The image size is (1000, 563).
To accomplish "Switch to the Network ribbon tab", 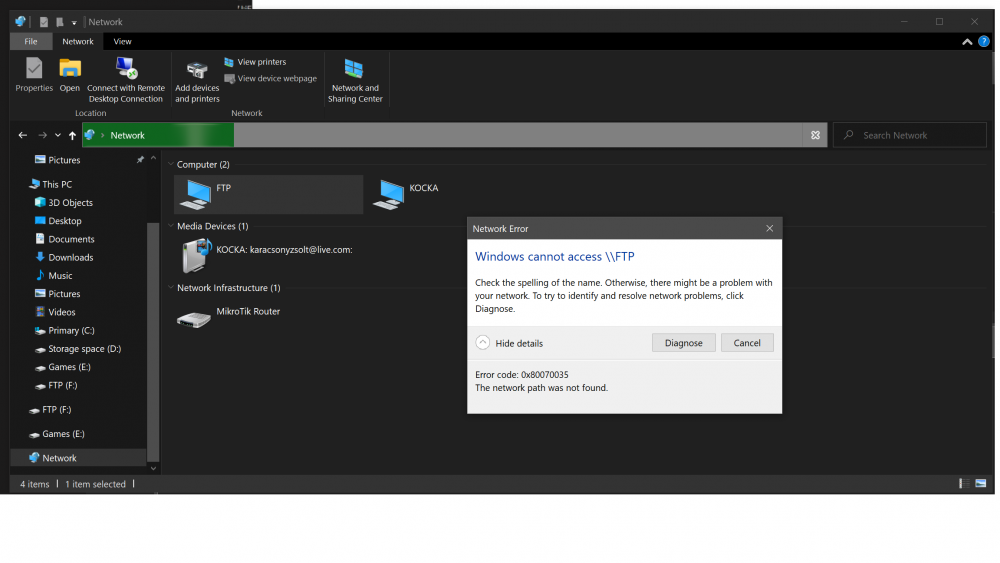I will [78, 41].
